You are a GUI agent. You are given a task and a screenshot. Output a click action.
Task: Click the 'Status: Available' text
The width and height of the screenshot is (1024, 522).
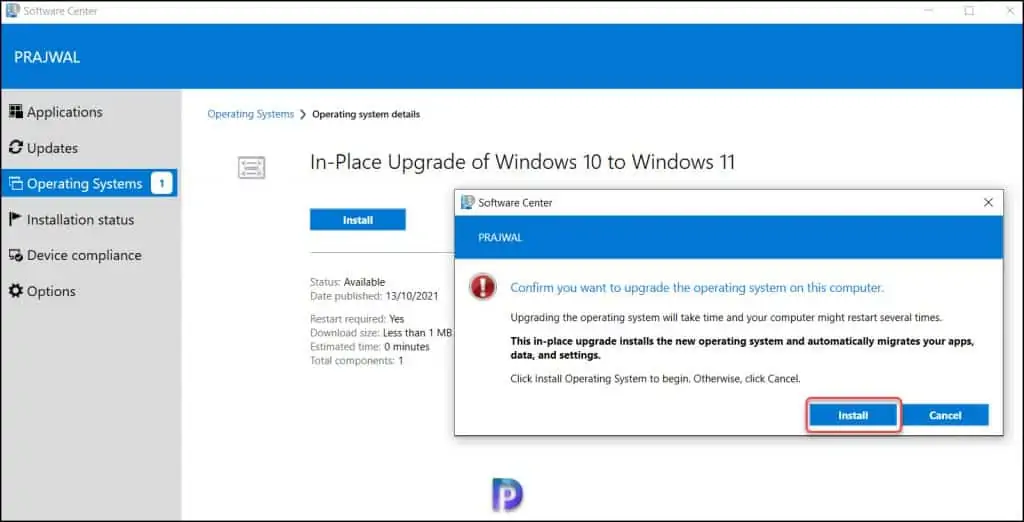click(347, 282)
